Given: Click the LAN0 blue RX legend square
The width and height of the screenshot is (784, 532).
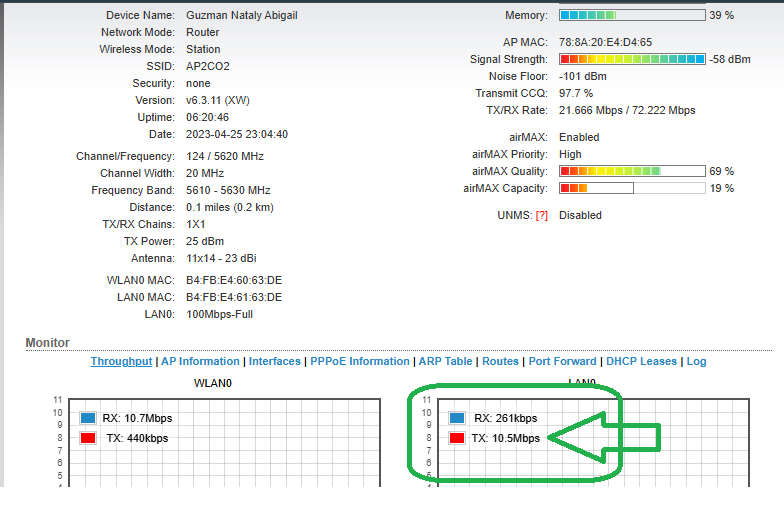Looking at the screenshot, I should pyautogui.click(x=457, y=418).
